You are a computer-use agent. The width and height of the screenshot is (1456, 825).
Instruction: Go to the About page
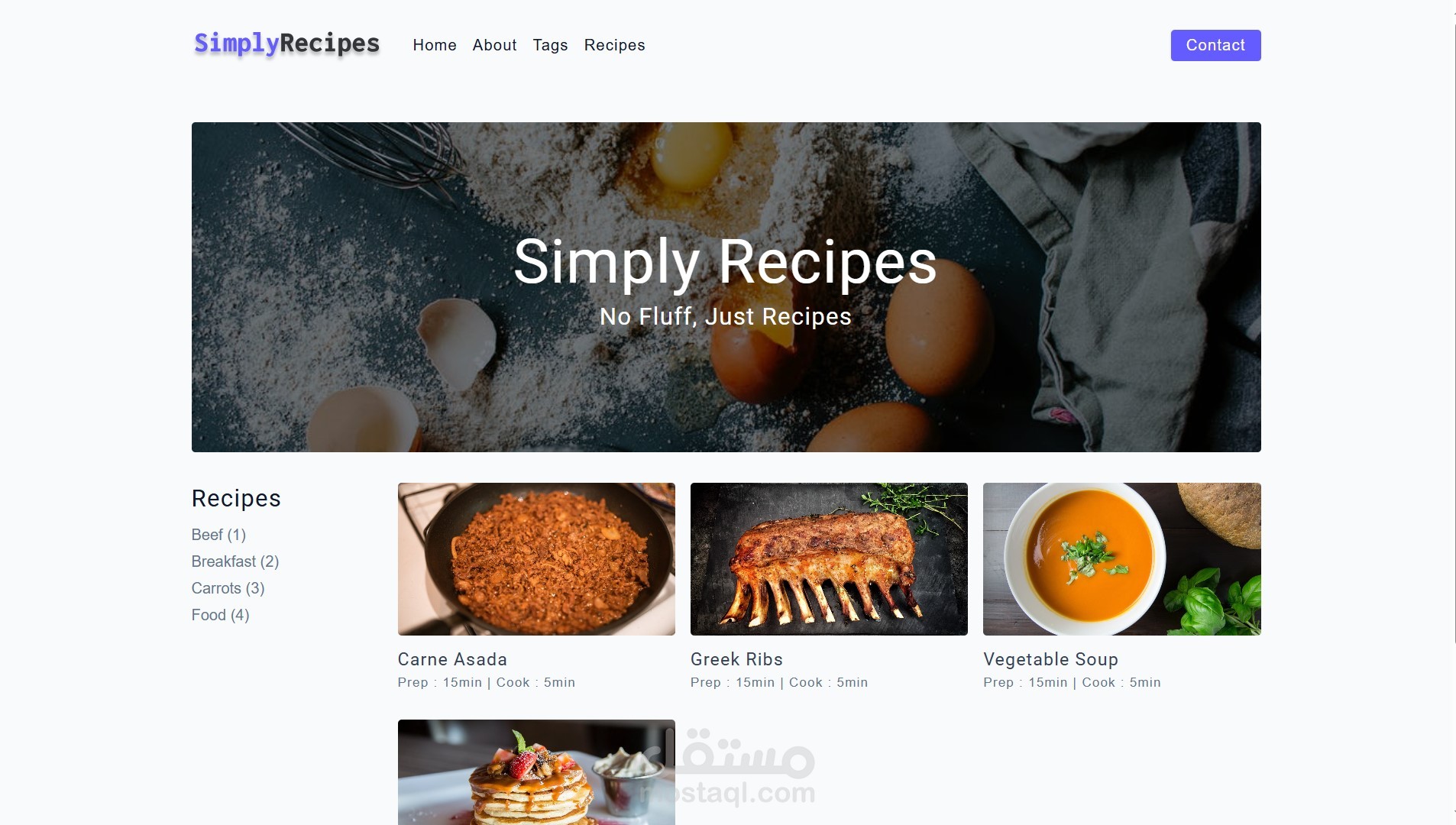(494, 45)
